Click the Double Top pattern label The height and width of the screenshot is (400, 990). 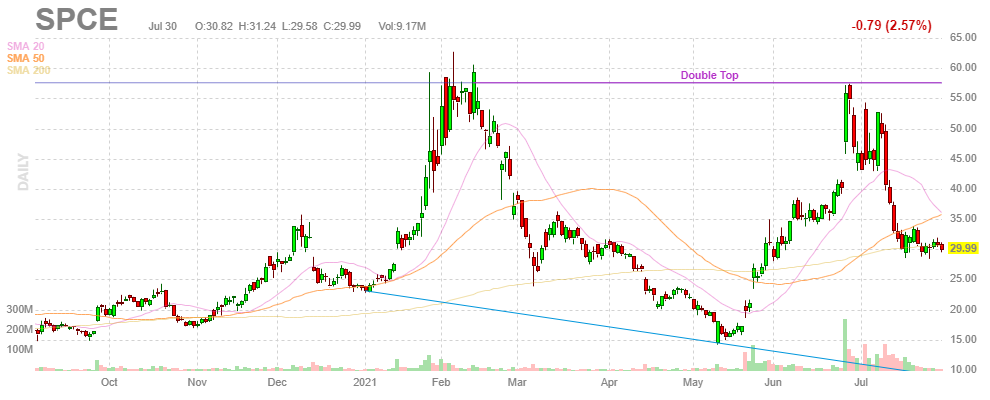click(x=709, y=75)
